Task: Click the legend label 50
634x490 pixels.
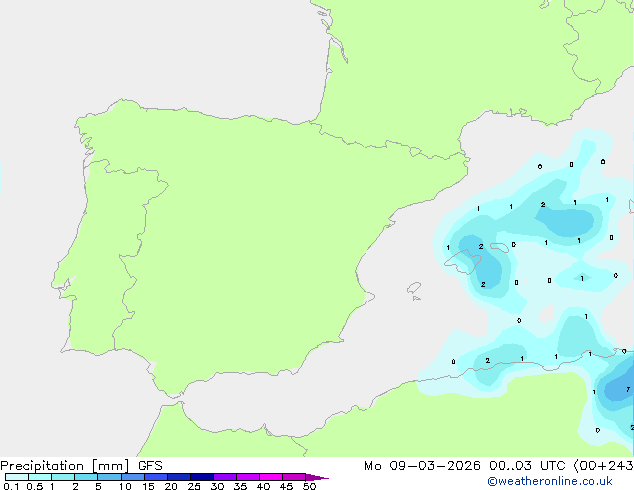Action: pyautogui.click(x=309, y=486)
